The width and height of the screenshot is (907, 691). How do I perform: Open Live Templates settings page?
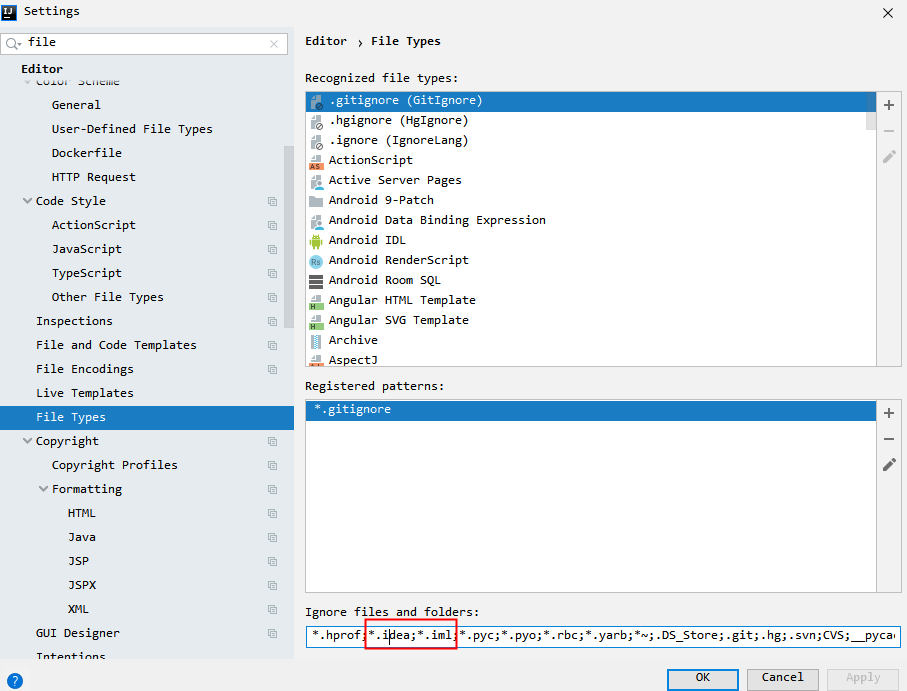coord(84,393)
